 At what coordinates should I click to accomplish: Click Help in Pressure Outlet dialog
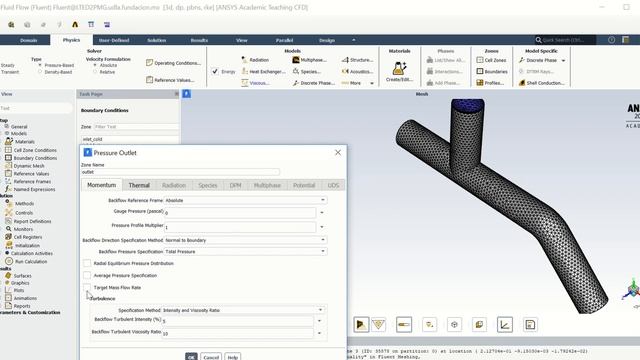pos(233,357)
